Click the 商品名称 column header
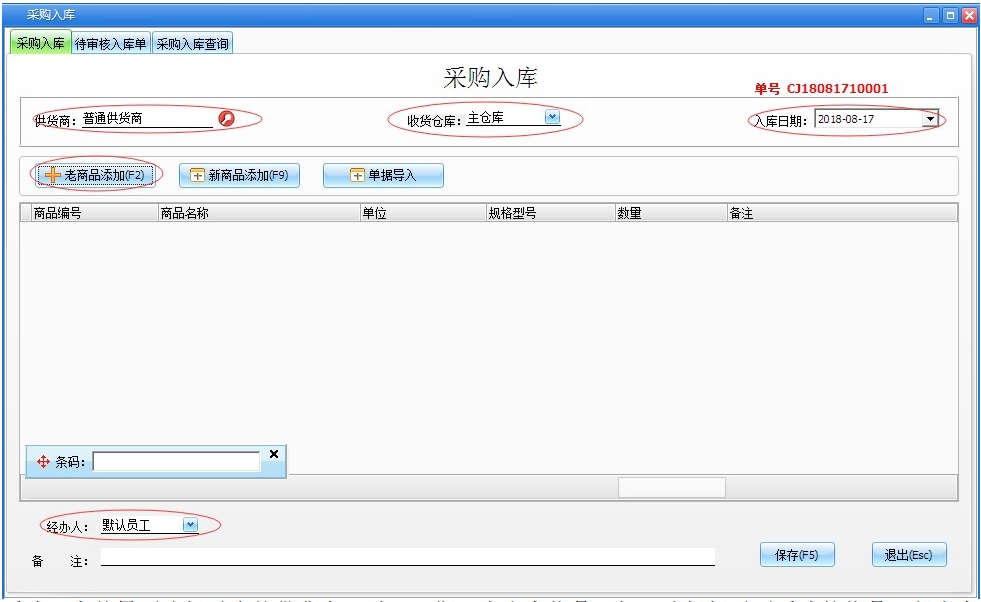 [259, 213]
